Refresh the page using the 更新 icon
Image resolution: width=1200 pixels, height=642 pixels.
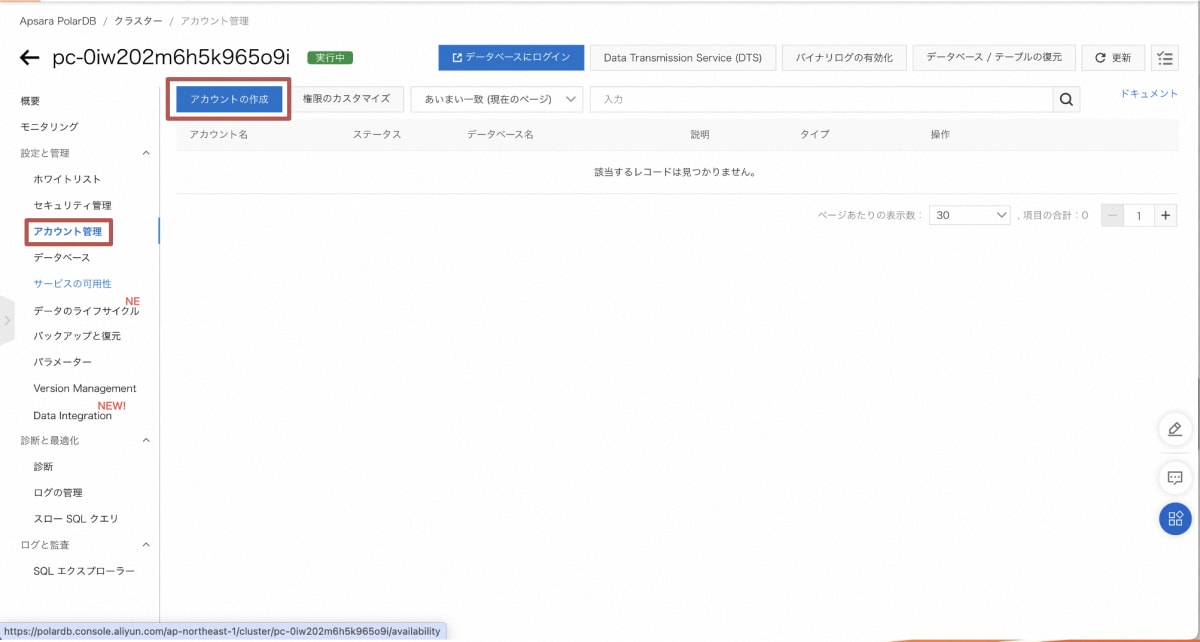pyautogui.click(x=1113, y=57)
